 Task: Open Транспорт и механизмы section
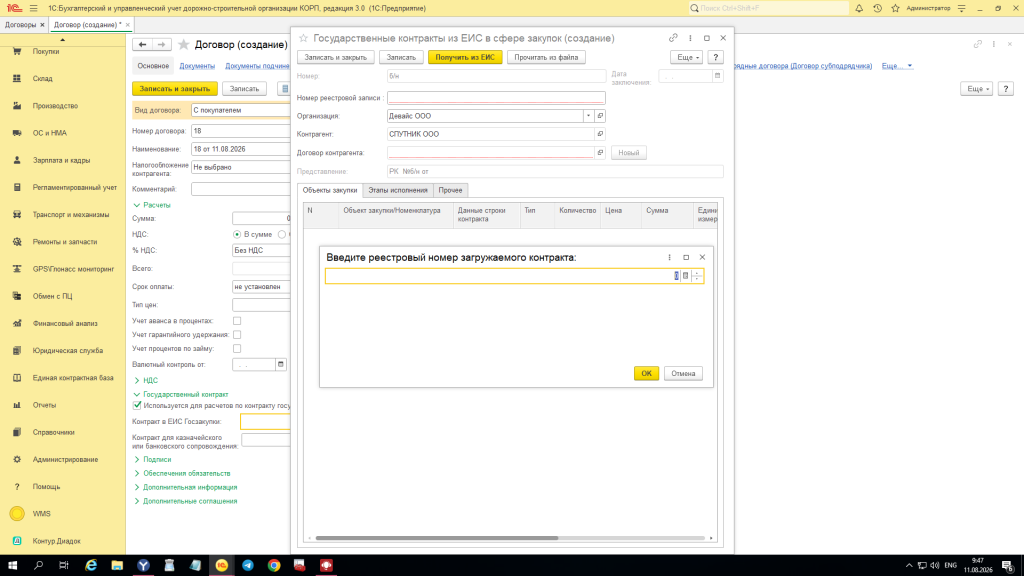71,215
